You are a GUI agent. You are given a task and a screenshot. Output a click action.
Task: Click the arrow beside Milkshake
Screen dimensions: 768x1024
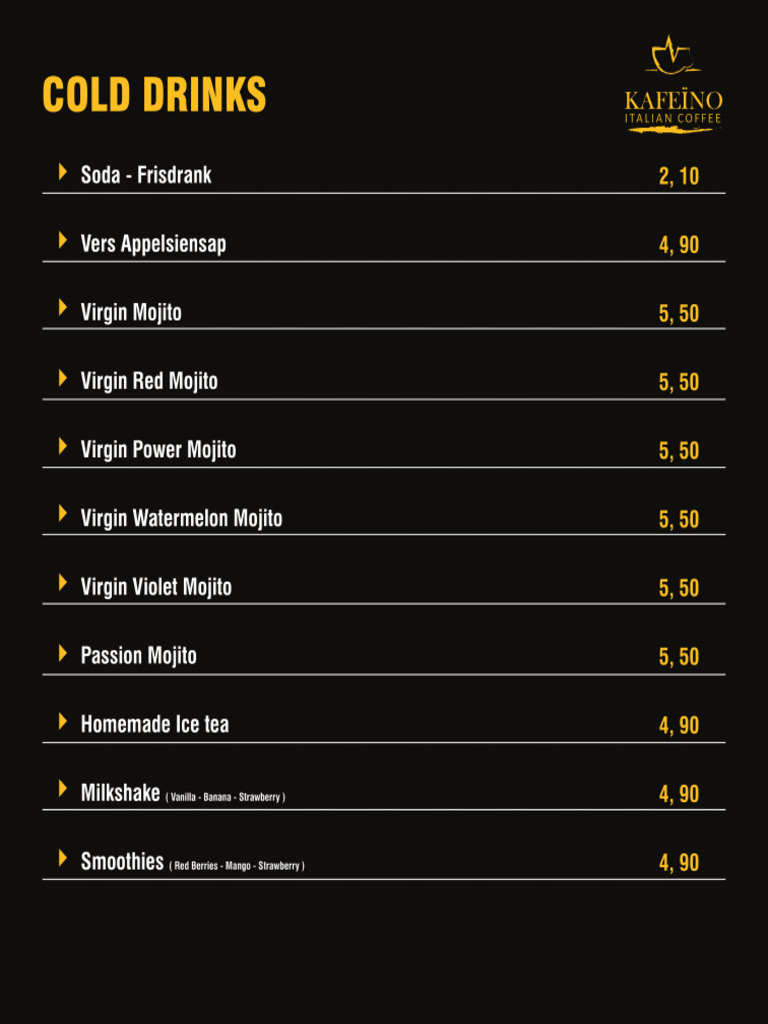click(x=63, y=789)
